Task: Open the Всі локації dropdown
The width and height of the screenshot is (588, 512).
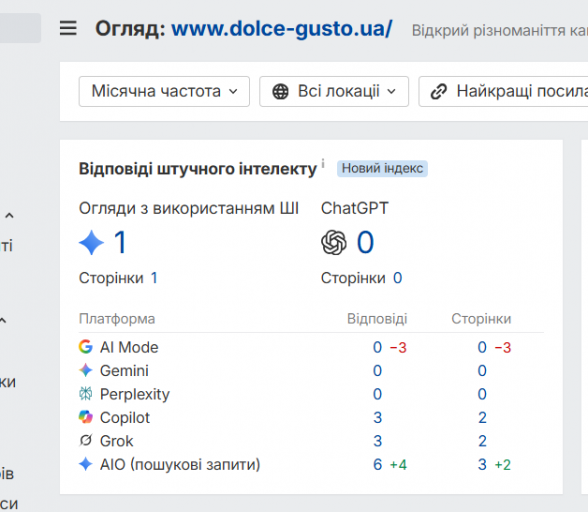Action: pos(334,92)
